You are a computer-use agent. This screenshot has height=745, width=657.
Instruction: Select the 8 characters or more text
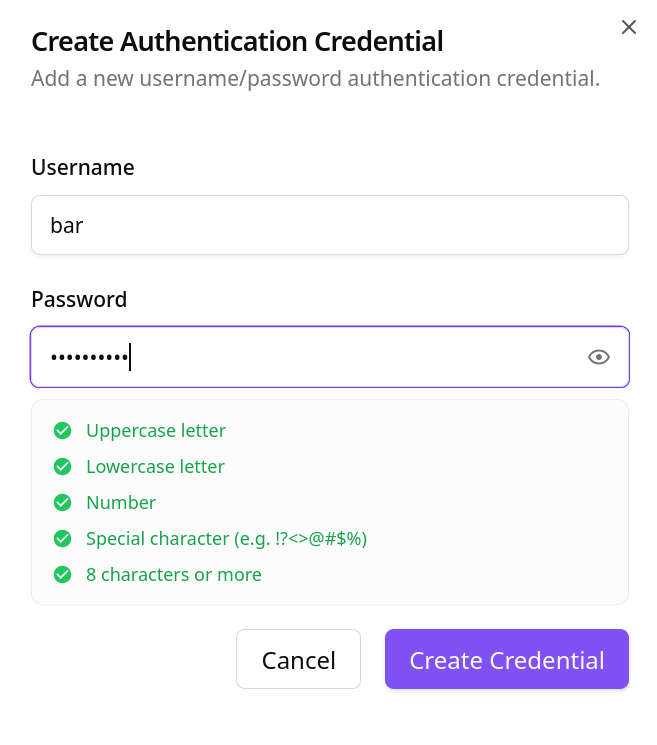[174, 575]
